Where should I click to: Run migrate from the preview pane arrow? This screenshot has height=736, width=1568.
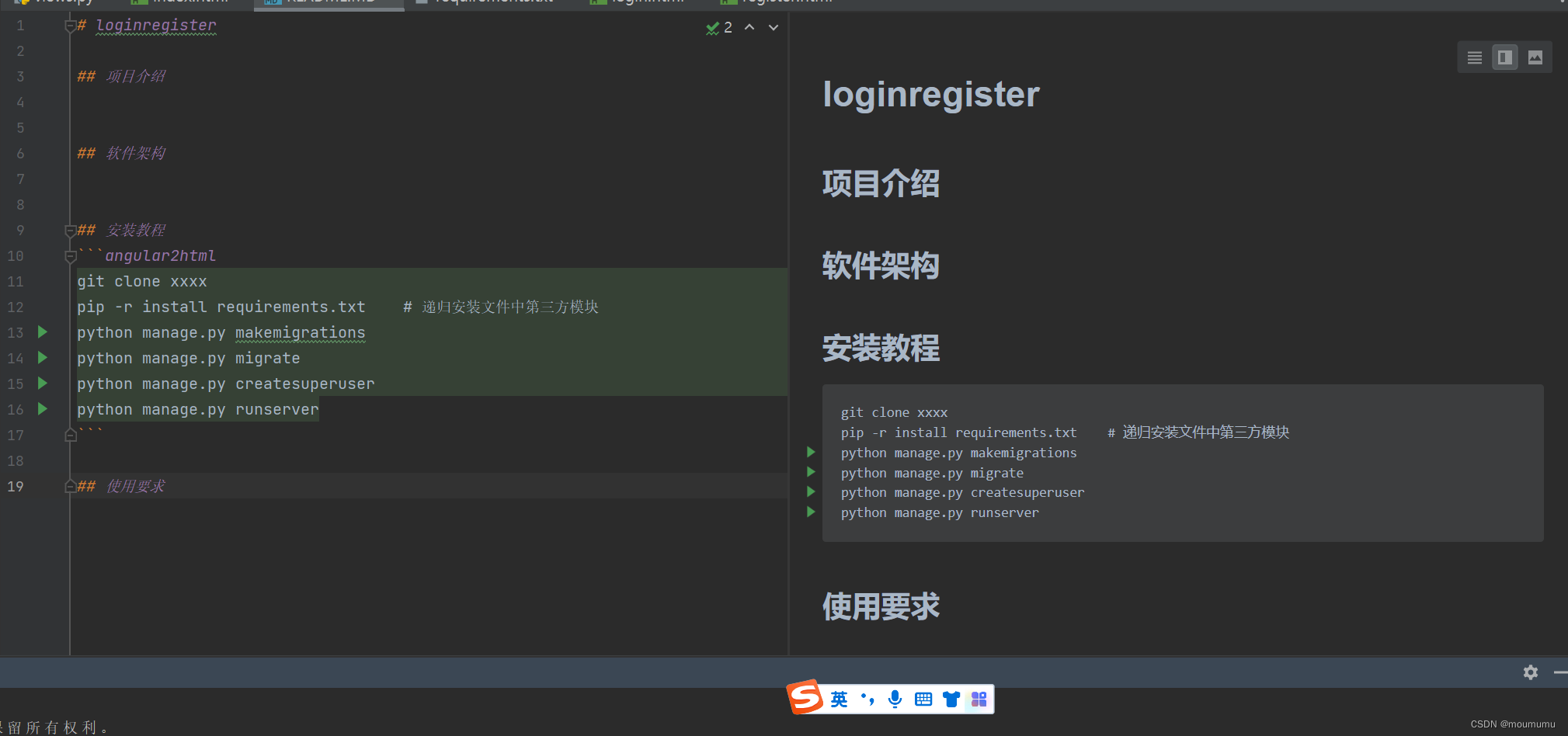click(x=811, y=472)
